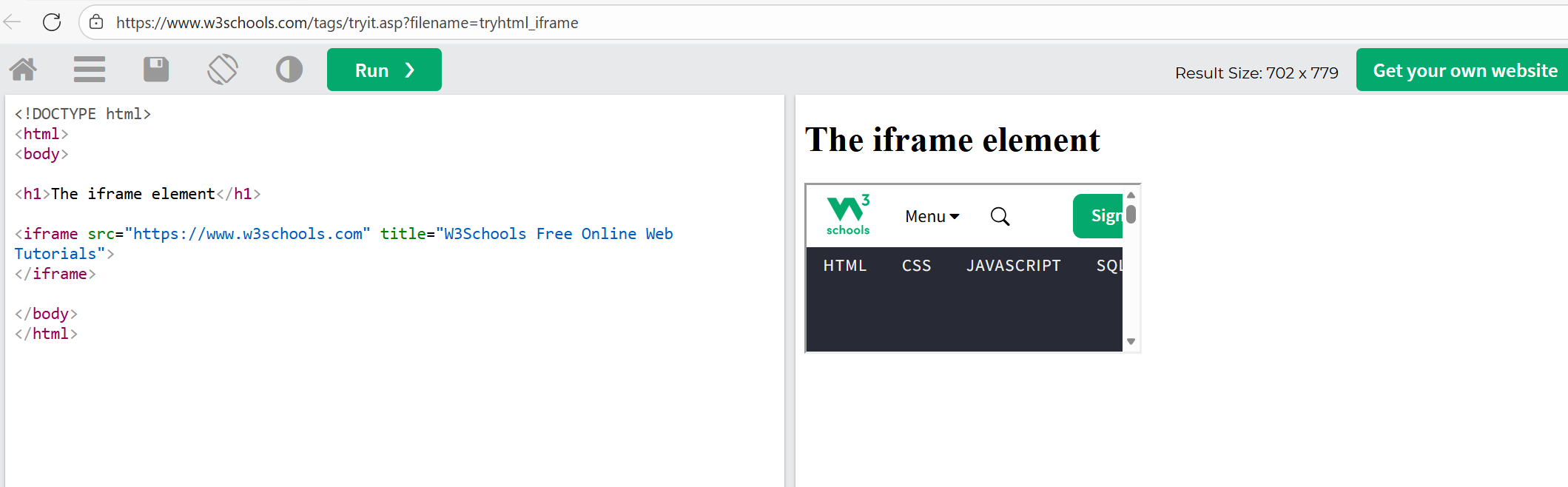Screen dimensions: 1568x487
Task: Reload the page with refresh icon
Action: (52, 22)
